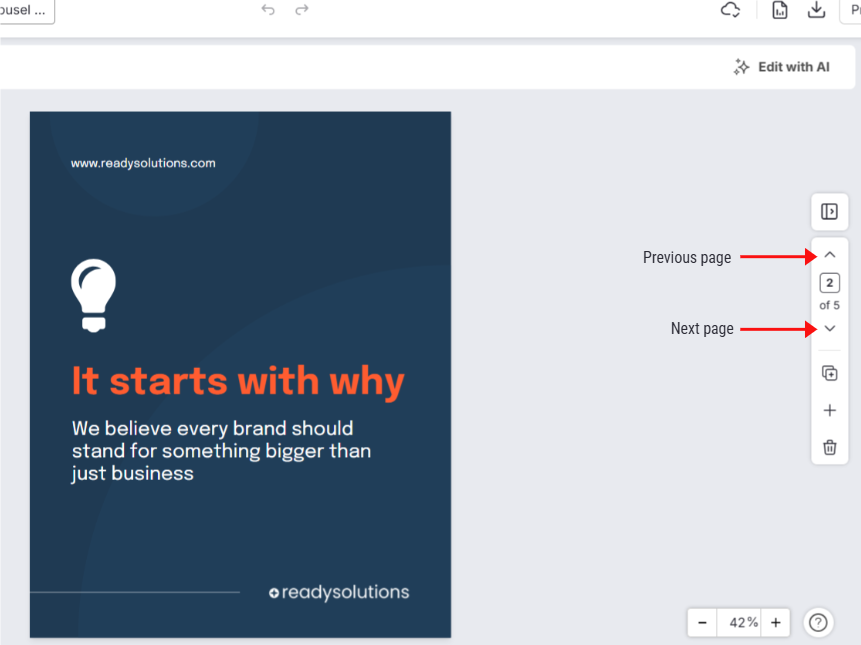This screenshot has width=861, height=645.
Task: Click the Edit with AI button
Action: click(x=782, y=67)
